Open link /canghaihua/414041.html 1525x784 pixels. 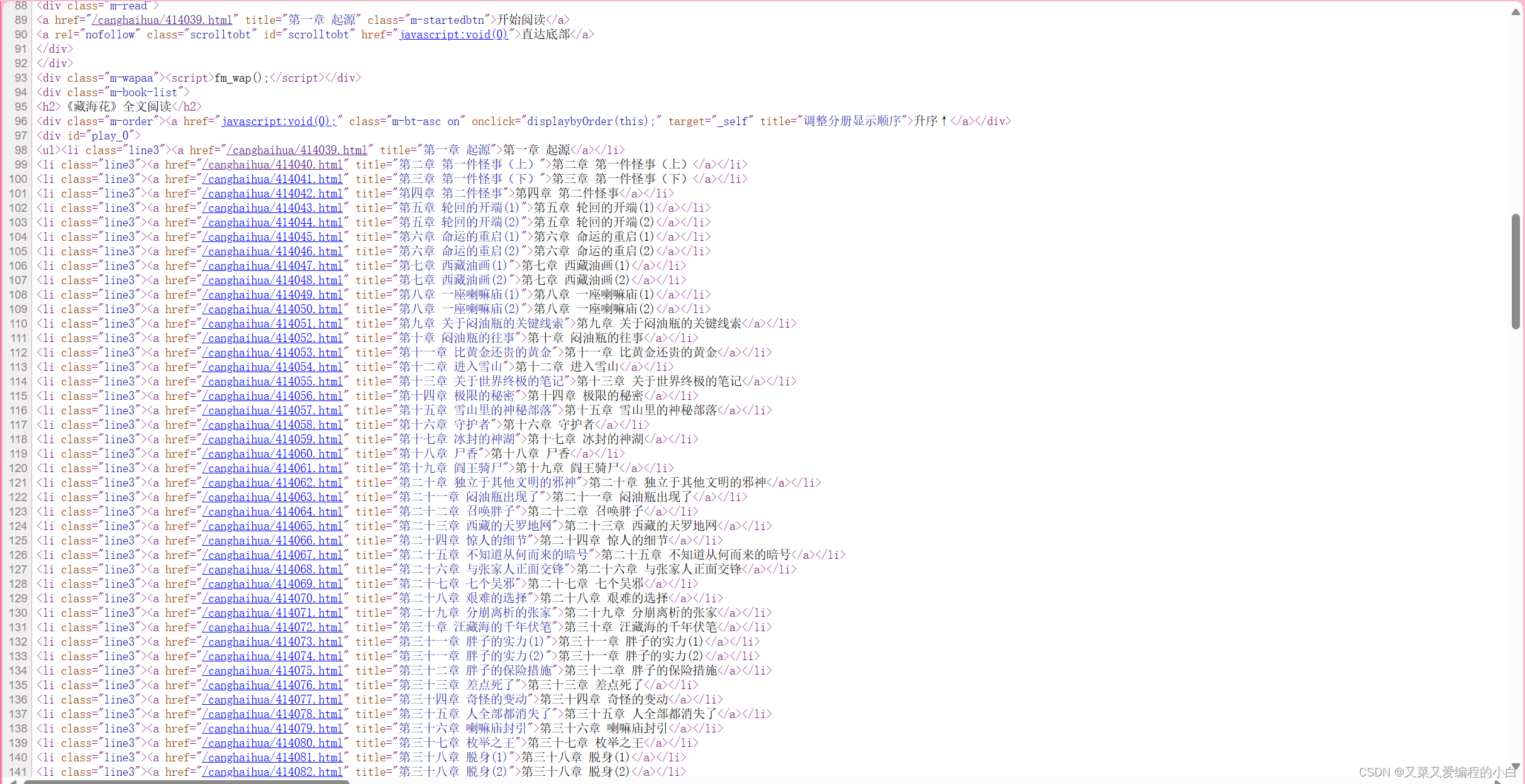[272, 179]
